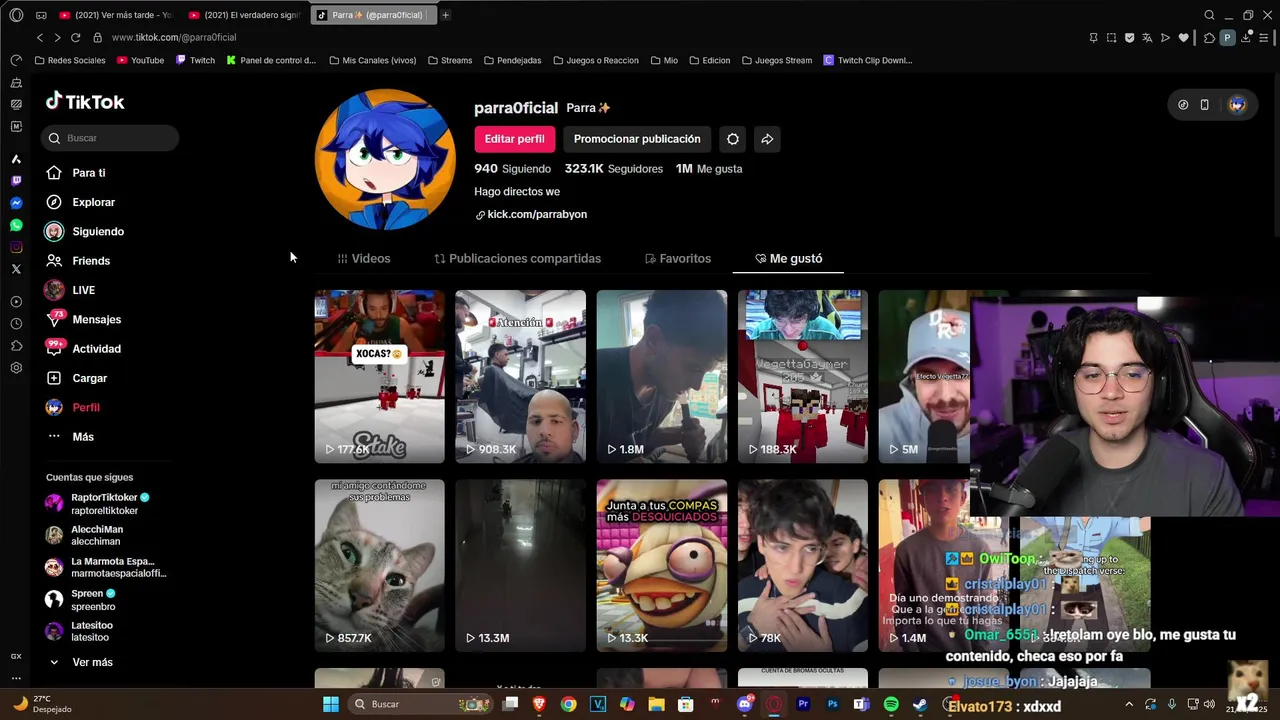Open the video with 78K views
The width and height of the screenshot is (1280, 720).
pyautogui.click(x=802, y=565)
